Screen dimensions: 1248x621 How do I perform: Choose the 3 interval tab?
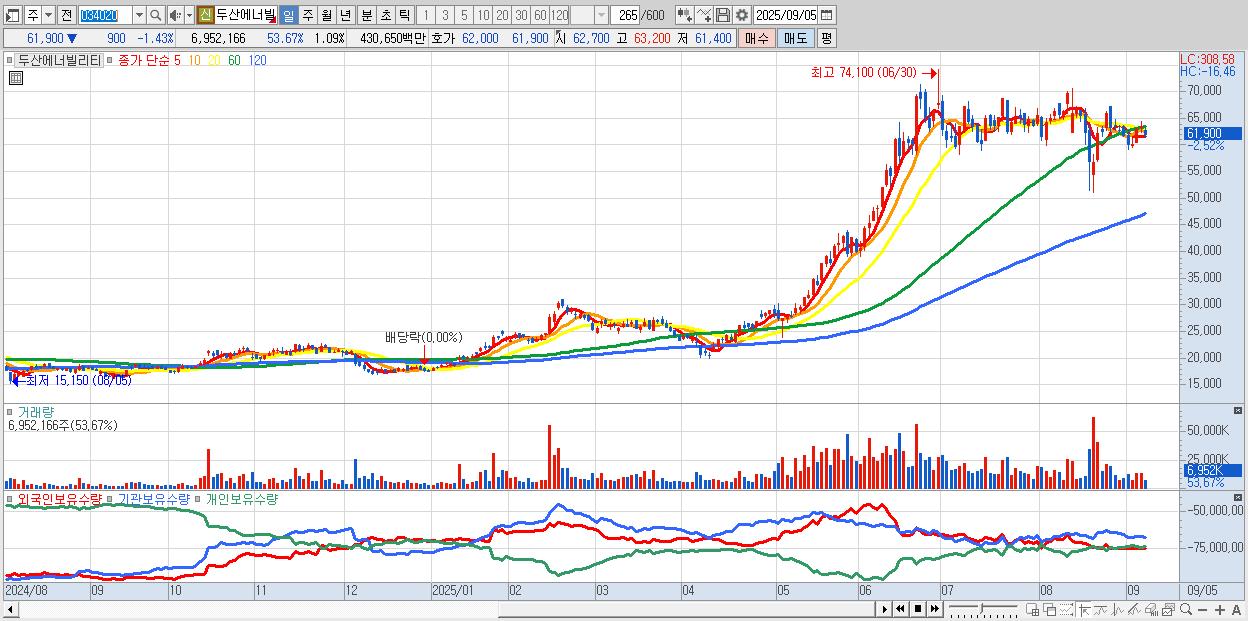tap(445, 16)
